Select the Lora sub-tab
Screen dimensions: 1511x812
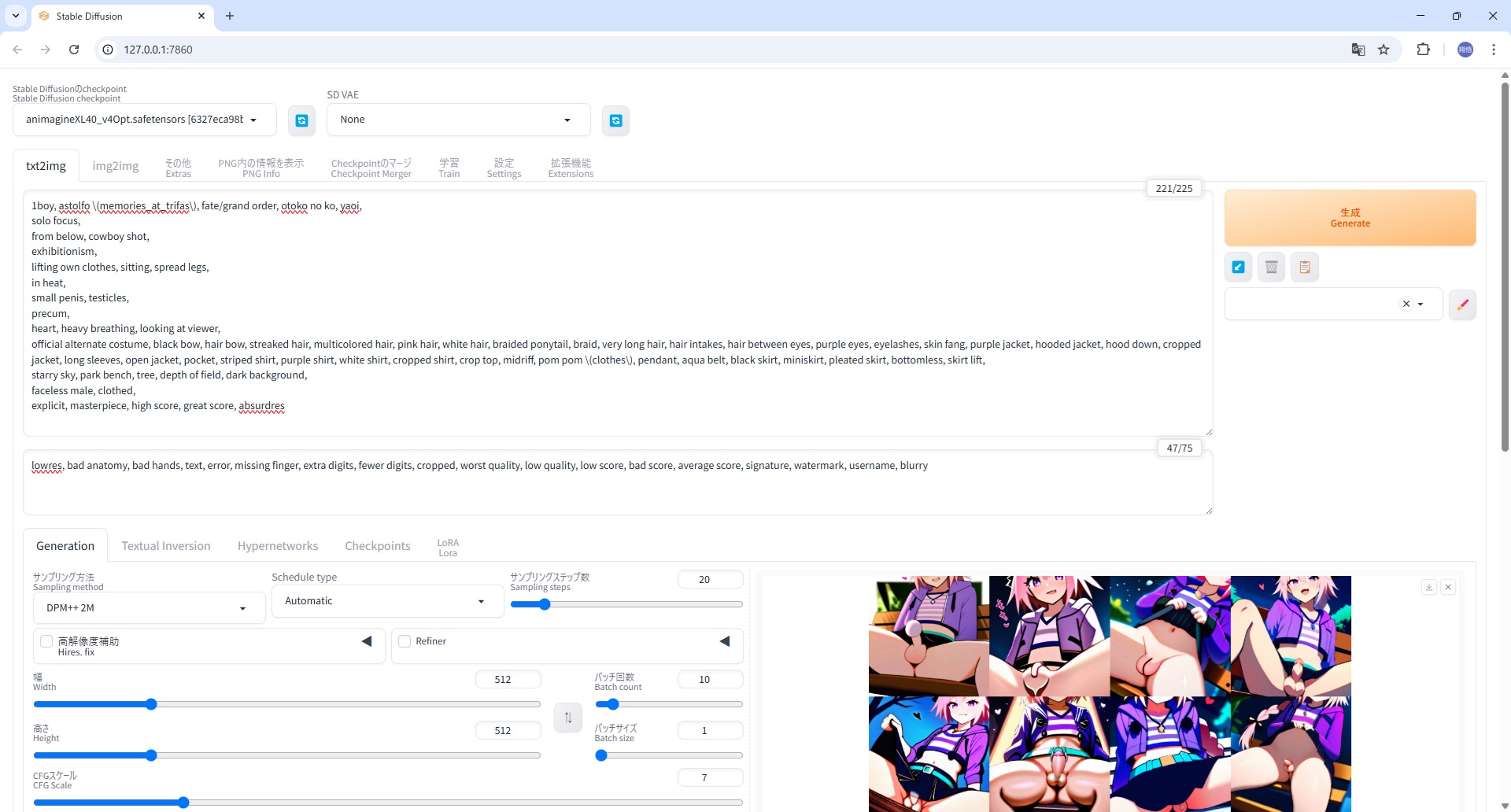coord(448,548)
